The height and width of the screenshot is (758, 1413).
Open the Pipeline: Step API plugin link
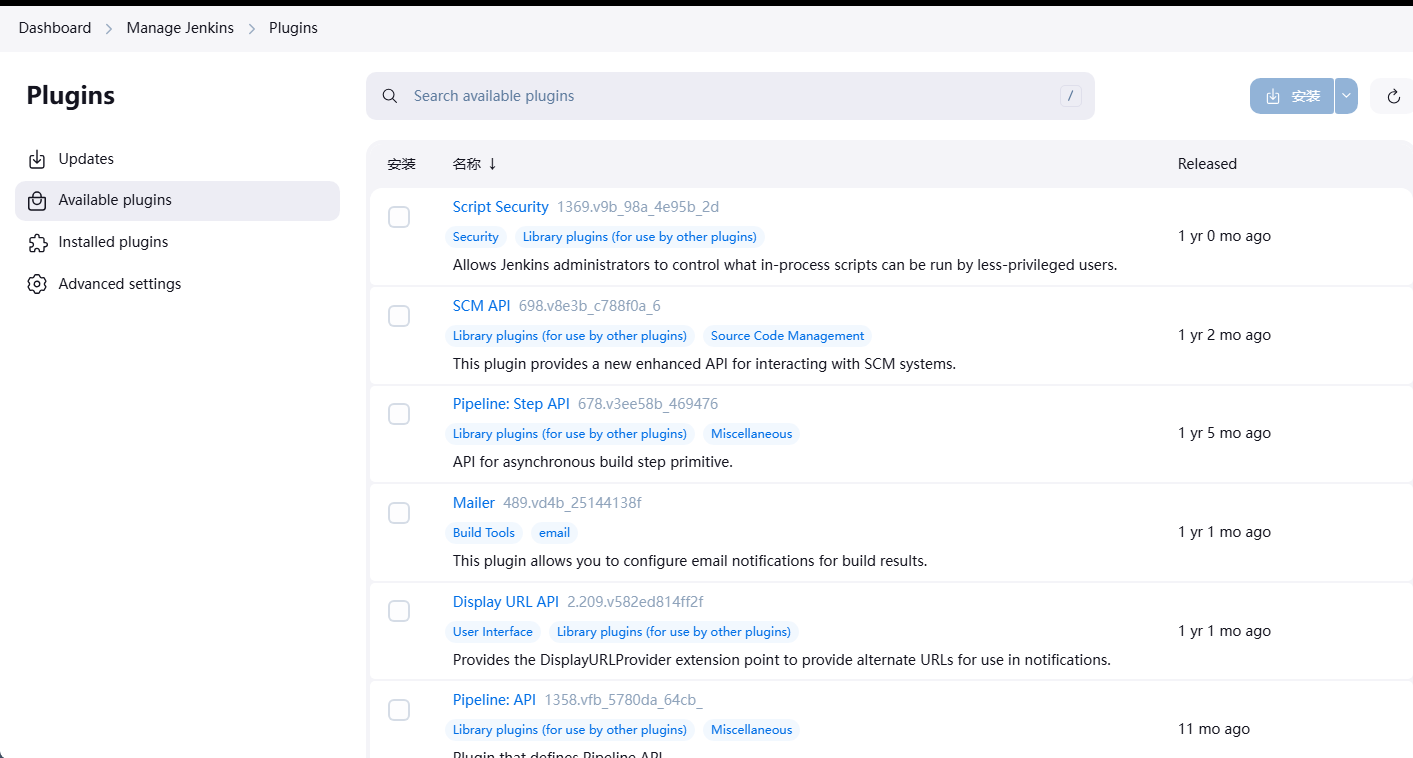point(511,404)
